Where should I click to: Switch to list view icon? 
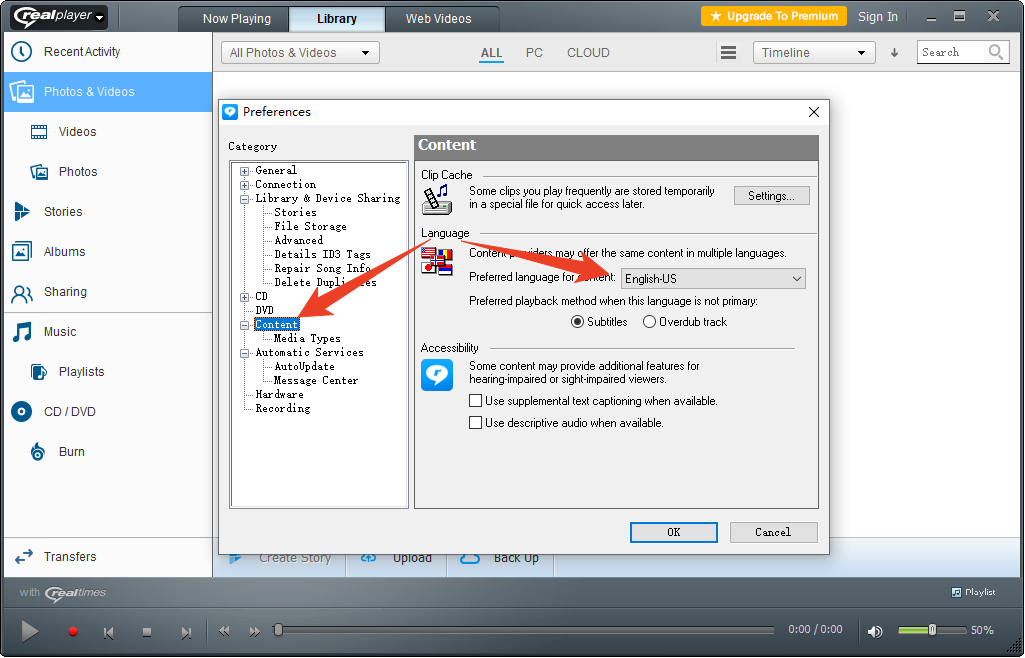tap(729, 53)
